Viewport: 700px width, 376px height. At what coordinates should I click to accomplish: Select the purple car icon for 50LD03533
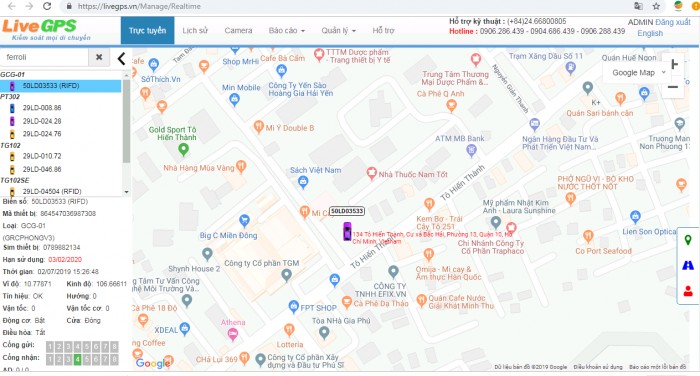(12, 86)
